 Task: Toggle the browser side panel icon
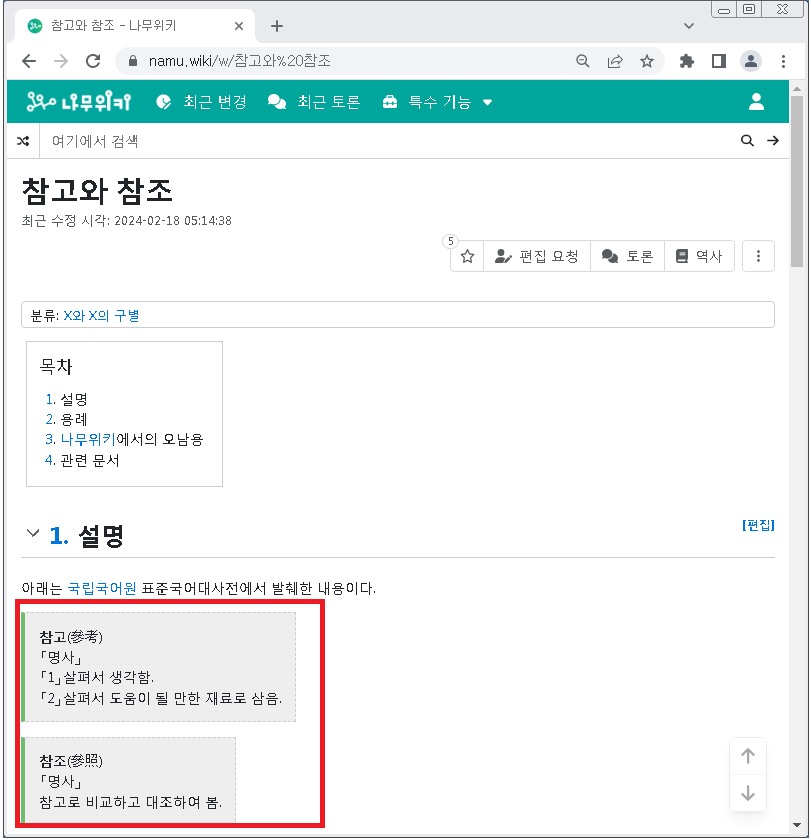click(x=717, y=61)
